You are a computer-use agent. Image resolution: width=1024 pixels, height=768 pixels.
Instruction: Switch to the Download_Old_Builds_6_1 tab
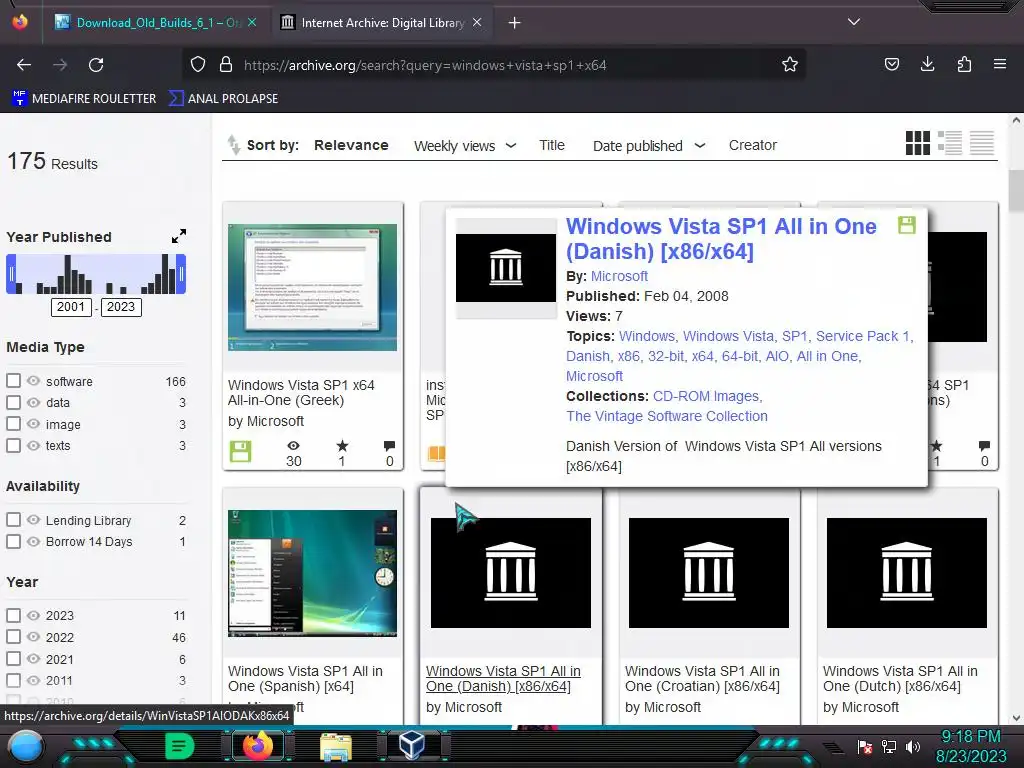click(x=157, y=23)
